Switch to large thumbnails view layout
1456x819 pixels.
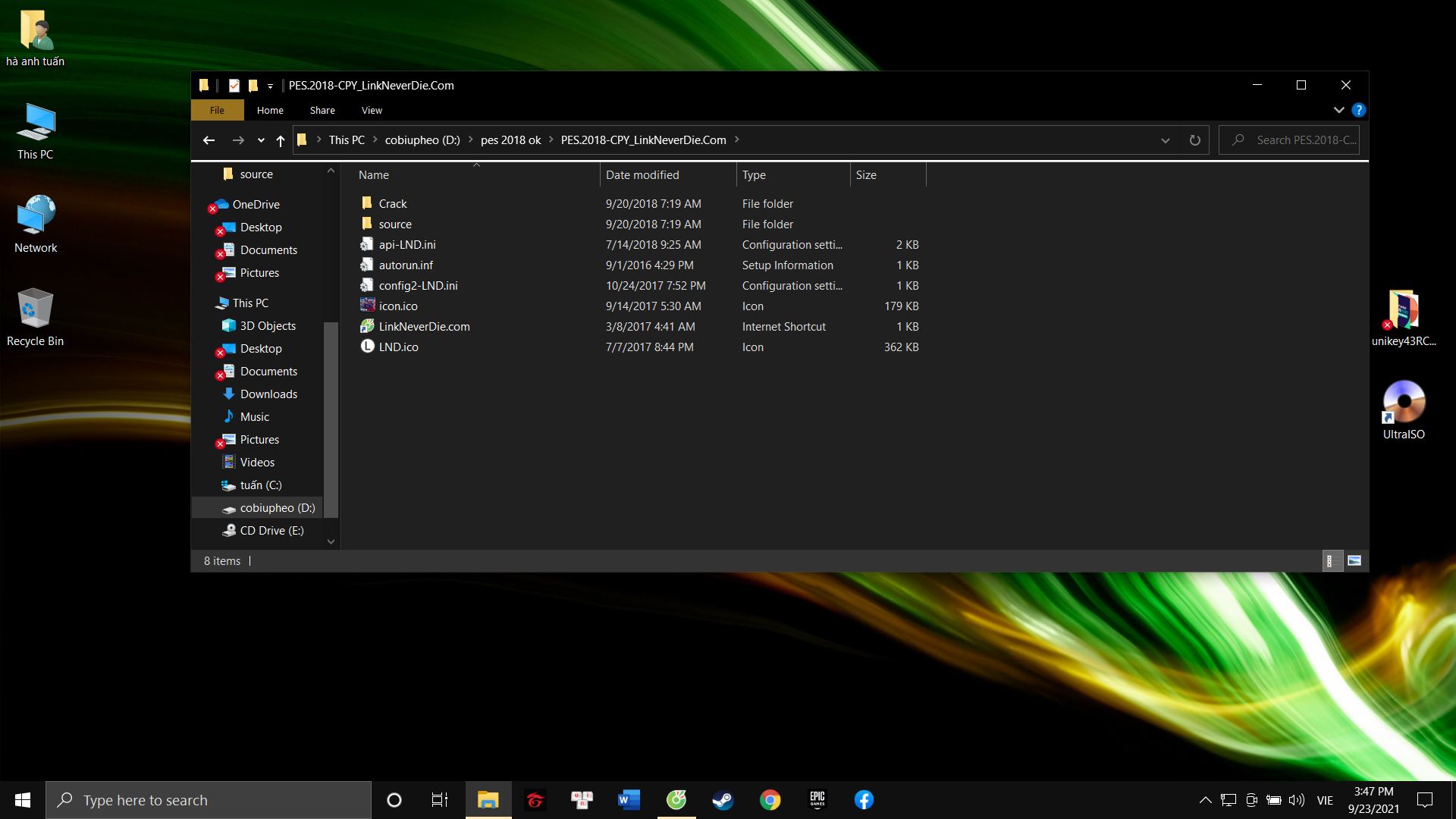(x=1354, y=561)
